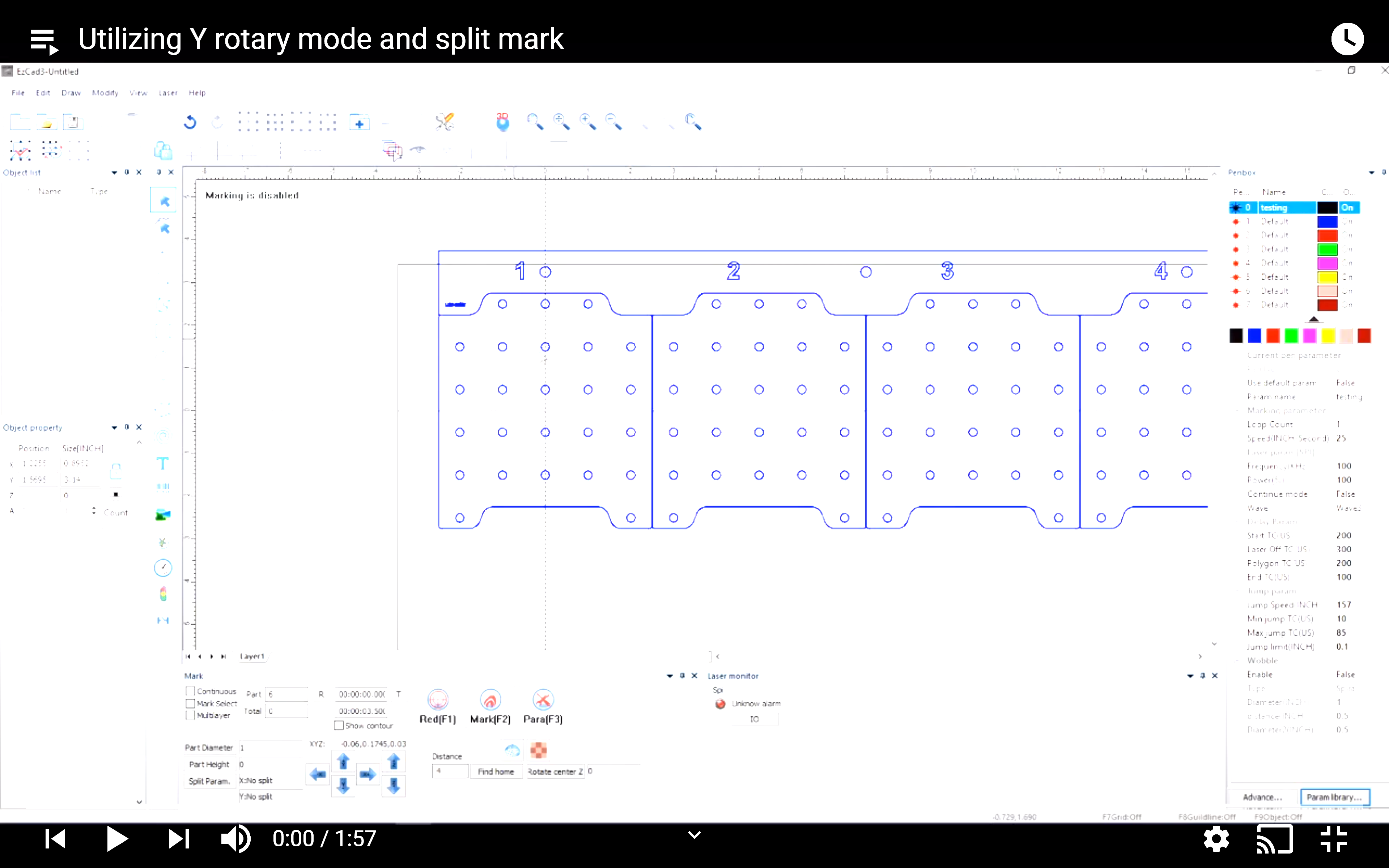Expand the Mark panel dropdown arrow
This screenshot has height=868, width=1389.
pos(670,676)
